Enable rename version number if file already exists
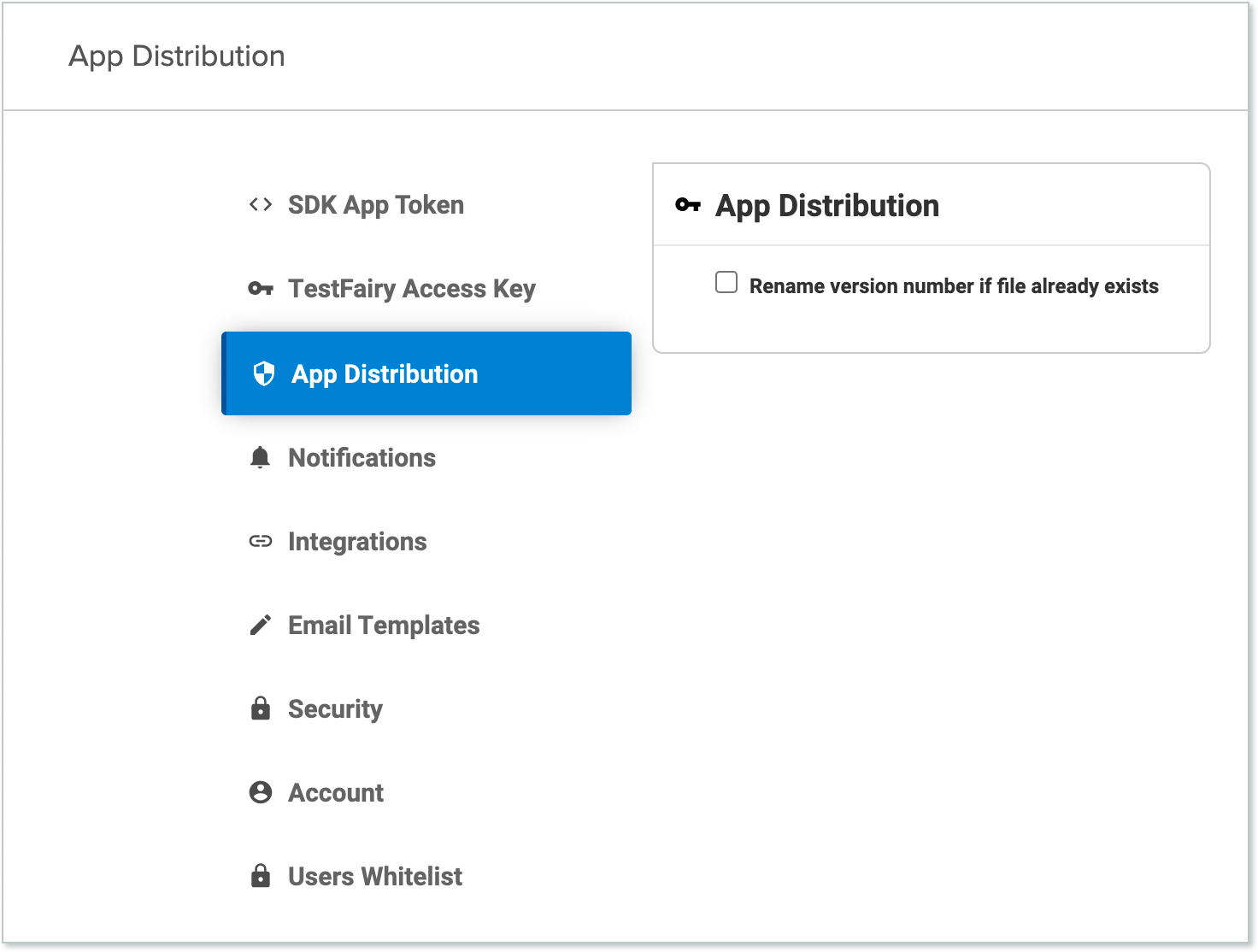This screenshot has width=1258, height=952. [x=726, y=282]
